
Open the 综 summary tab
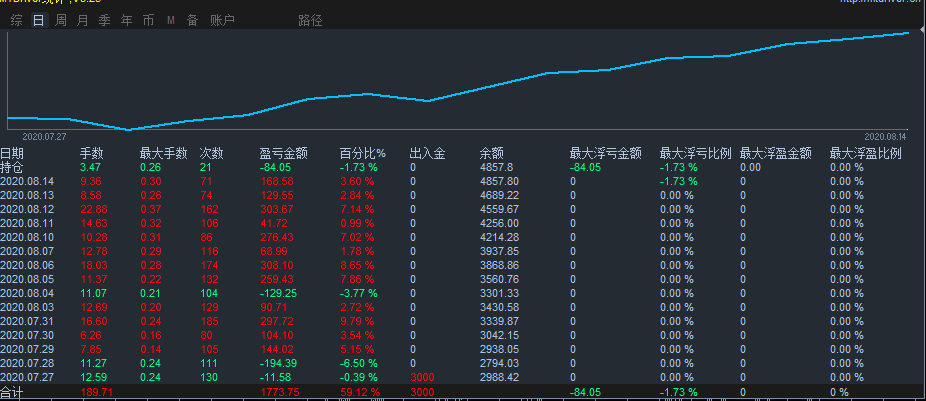pyautogui.click(x=17, y=21)
